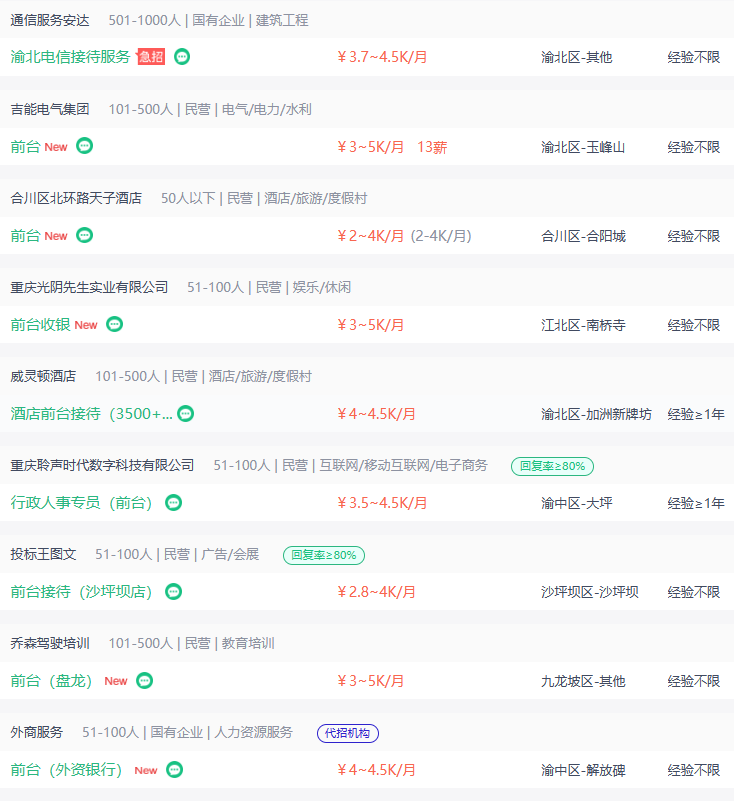Click chat icon beside 渝北电信接待服务
This screenshot has width=734, height=801.
tap(182, 57)
